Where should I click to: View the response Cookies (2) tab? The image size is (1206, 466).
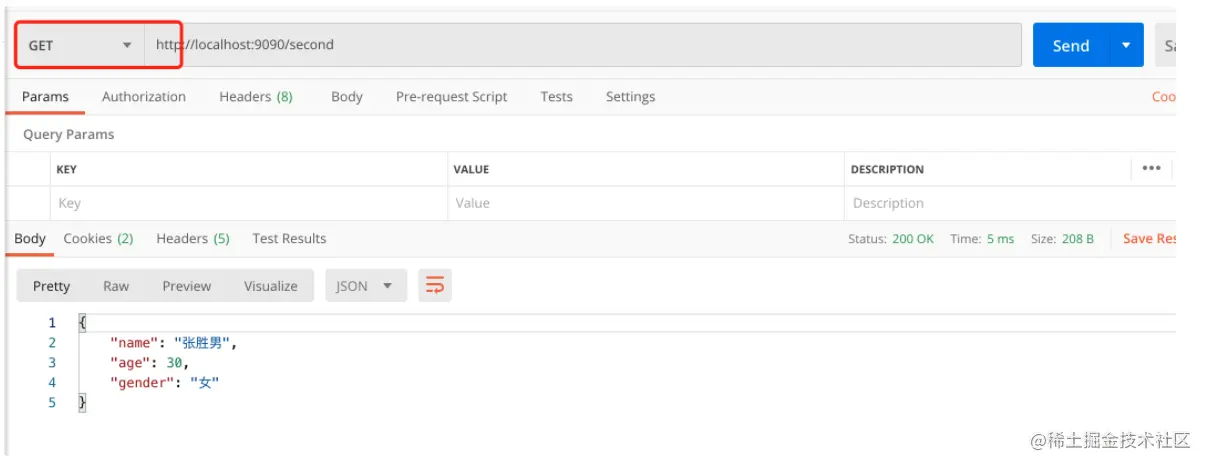coord(98,238)
